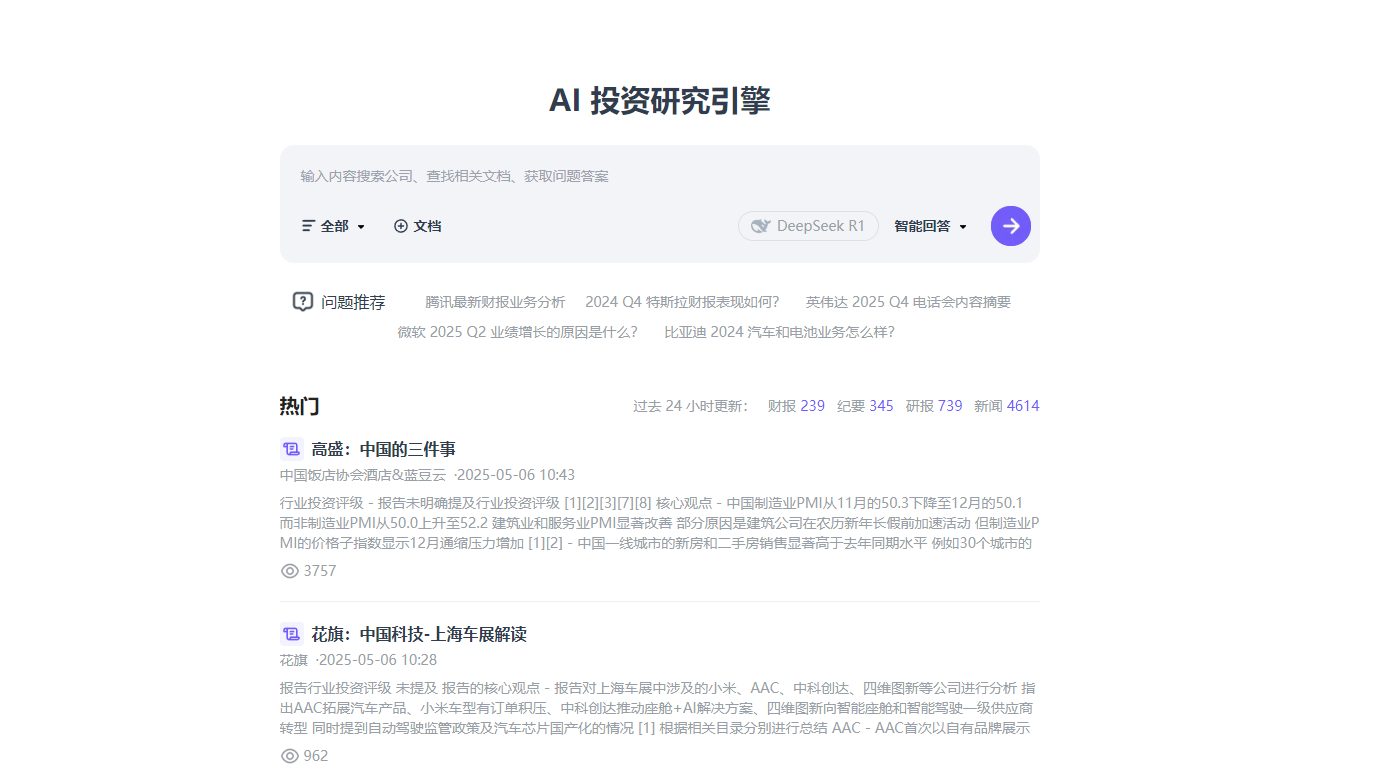Click the view count 3757

tap(320, 571)
